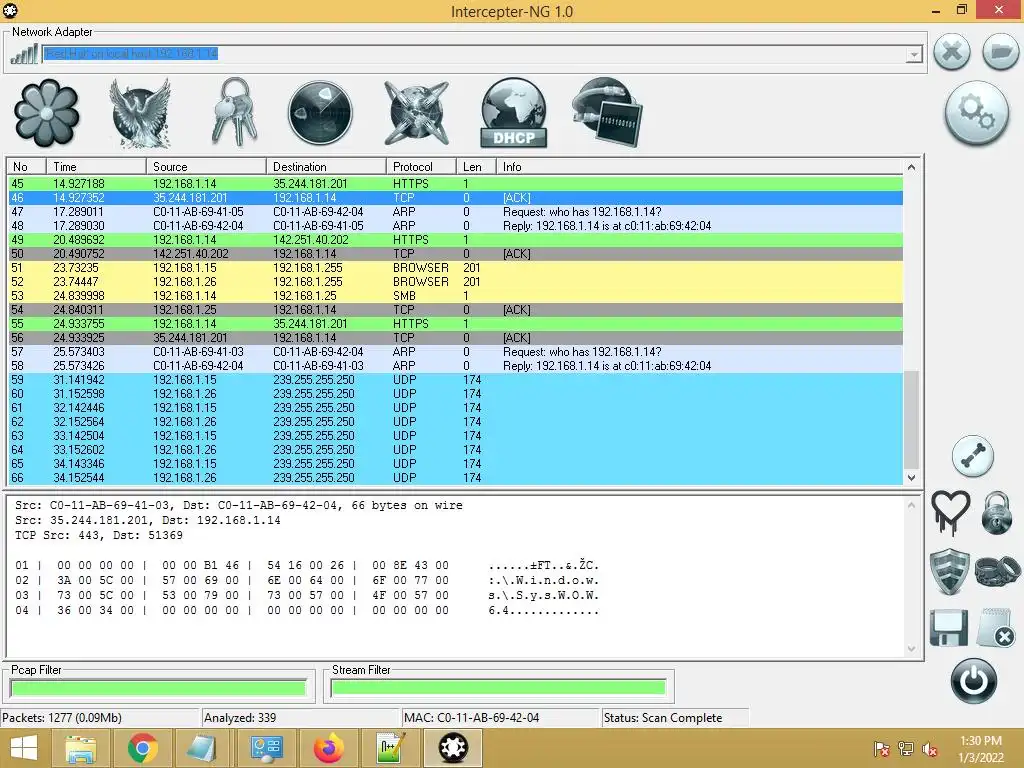Open RAW mode cable-monitor icon
Viewport: 1024px width, 768px height.
[607, 112]
